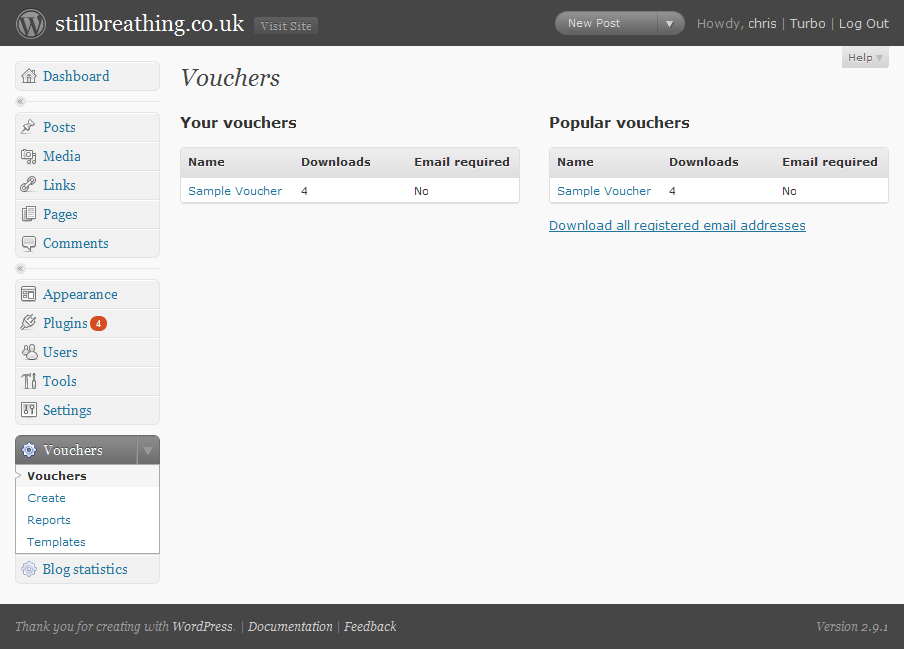The width and height of the screenshot is (904, 649).
Task: Open Sample Voucher in Popular vouchers
Action: [x=604, y=191]
